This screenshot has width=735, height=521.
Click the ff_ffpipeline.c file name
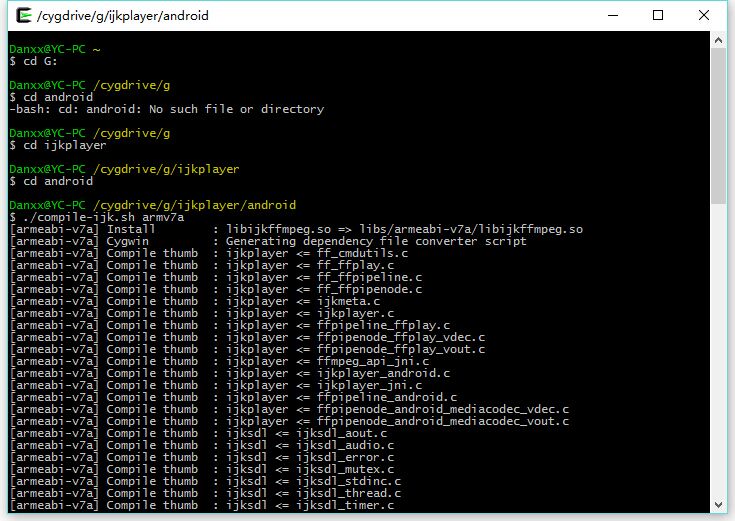tap(369, 278)
